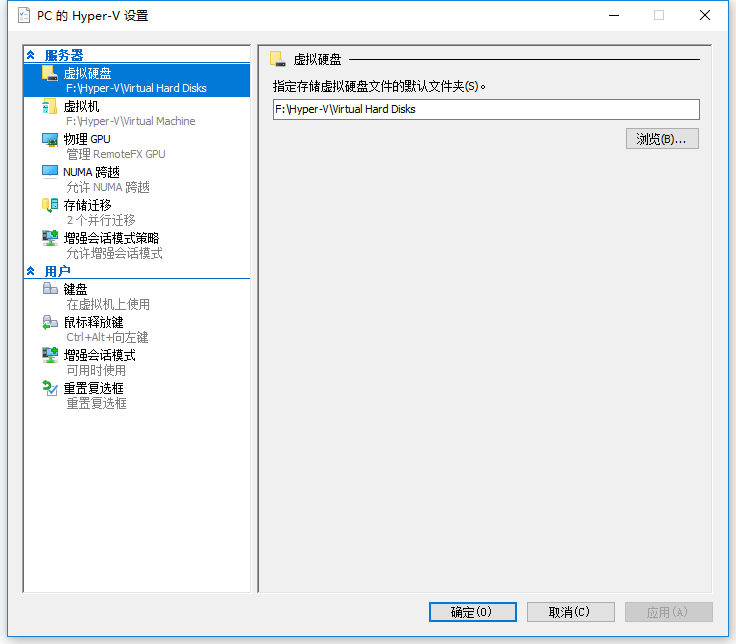Viewport: 736px width, 644px height.
Task: Click the disabled 应用(A) button
Action: [668, 612]
